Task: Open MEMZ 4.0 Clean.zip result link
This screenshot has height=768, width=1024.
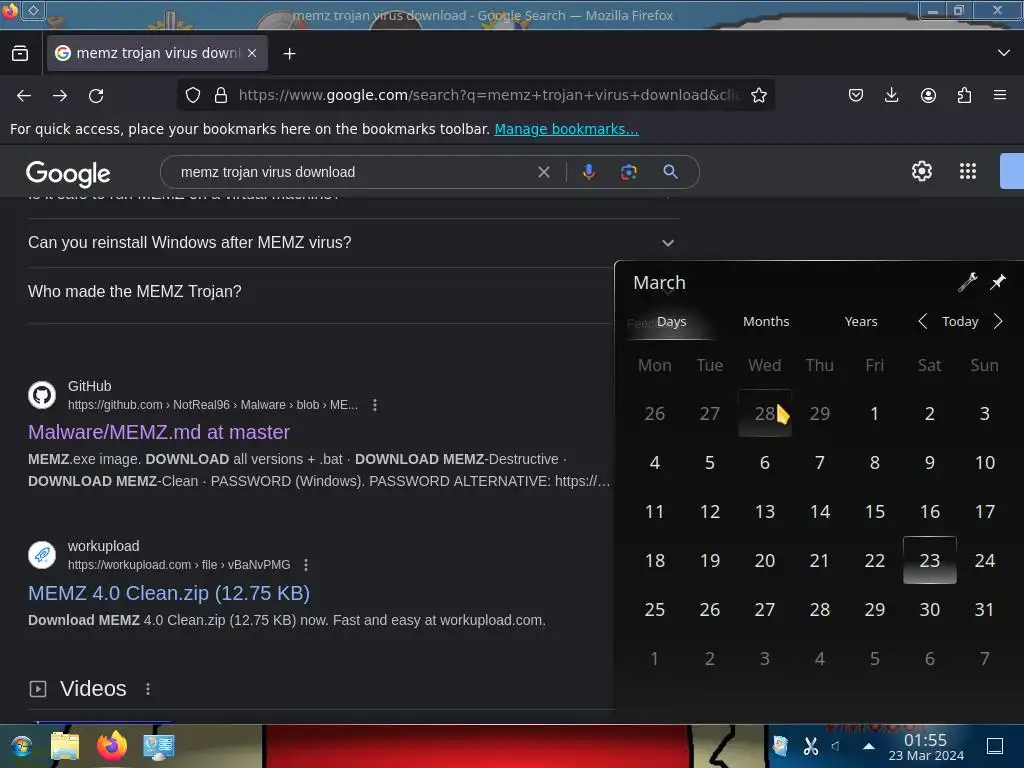Action: [x=168, y=593]
